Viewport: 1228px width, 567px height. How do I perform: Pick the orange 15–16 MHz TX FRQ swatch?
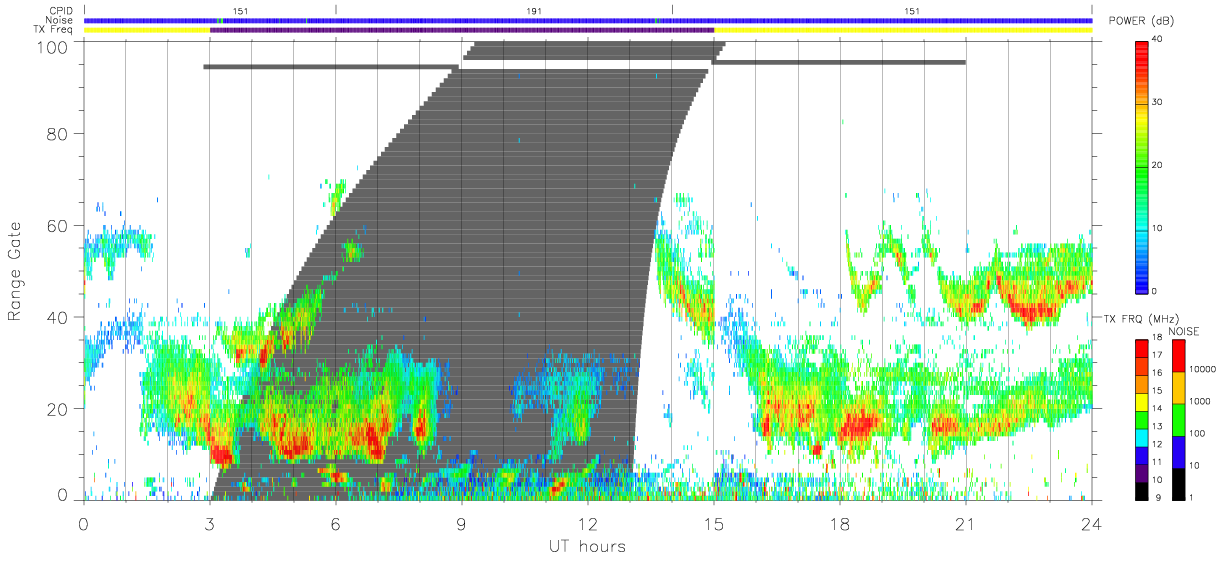1141,384
